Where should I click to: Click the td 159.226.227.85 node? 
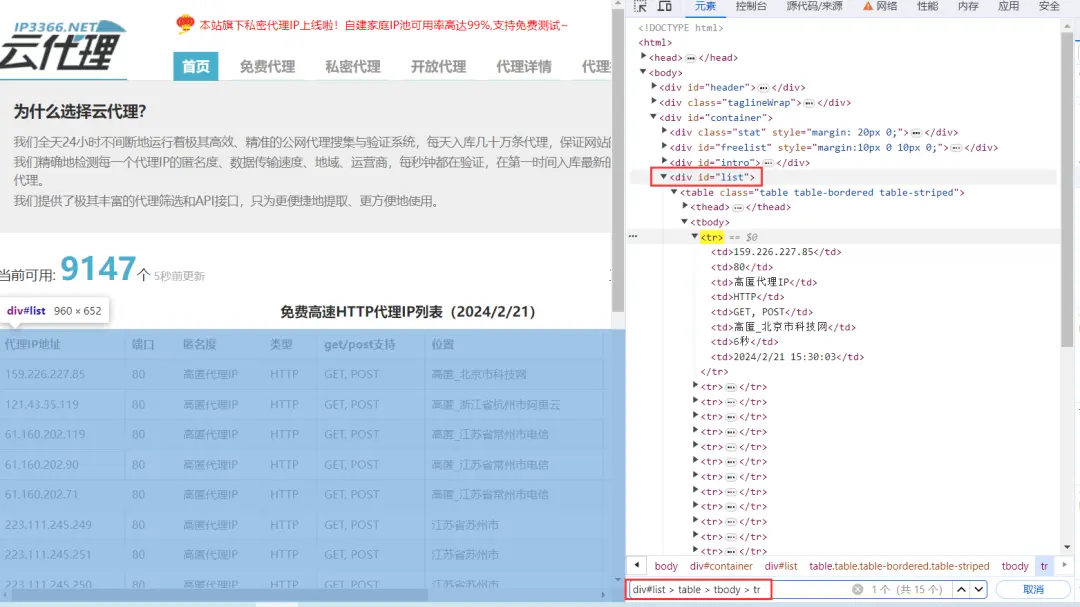(776, 252)
